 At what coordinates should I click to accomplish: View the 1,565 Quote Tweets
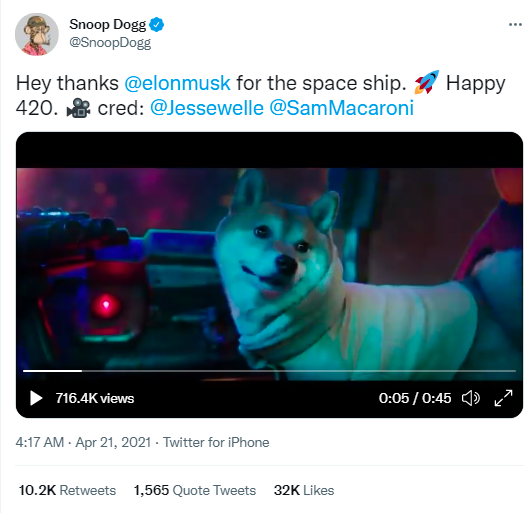pyautogui.click(x=195, y=490)
